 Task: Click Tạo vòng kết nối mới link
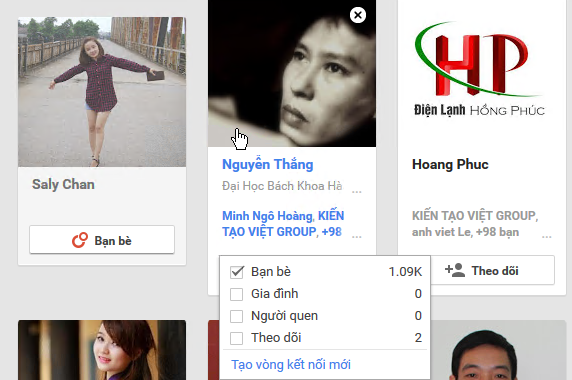291,364
